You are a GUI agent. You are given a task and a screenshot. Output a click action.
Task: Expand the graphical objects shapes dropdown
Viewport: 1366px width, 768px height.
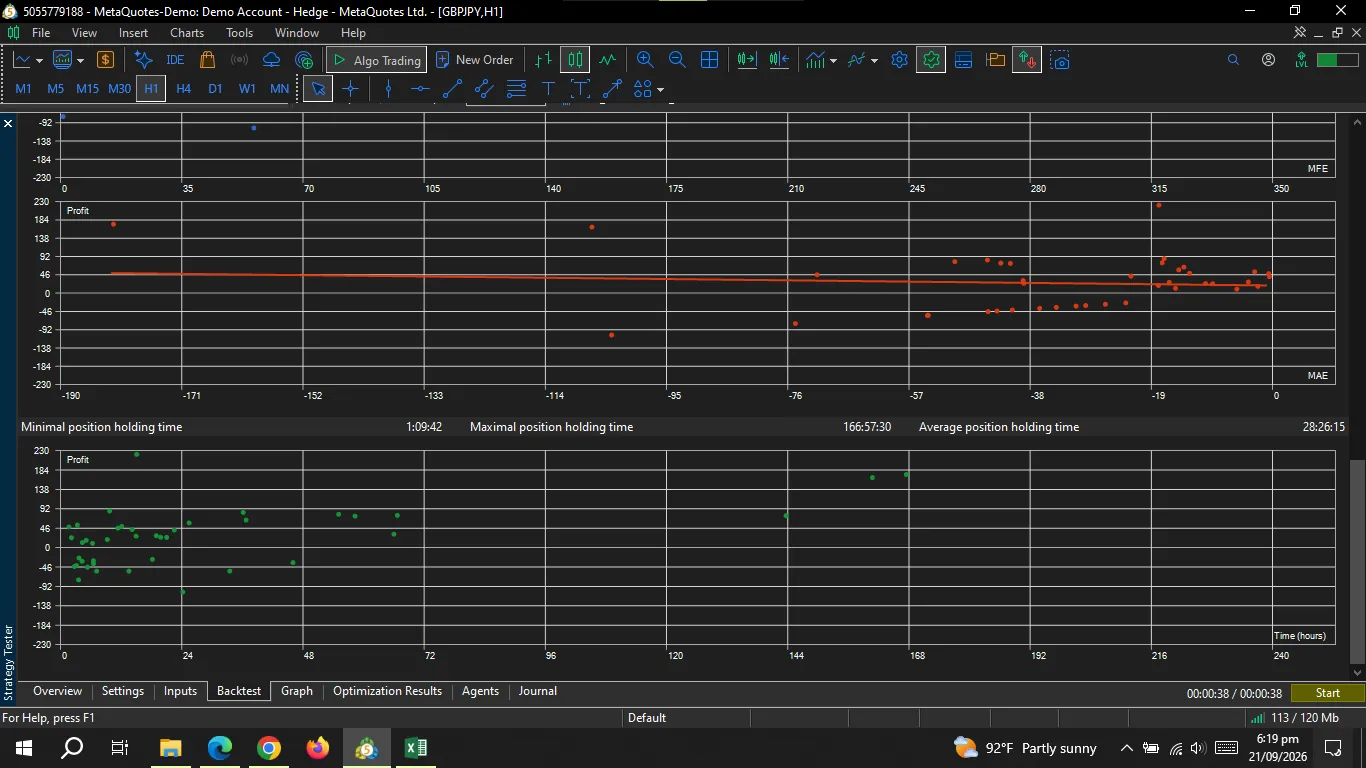coord(660,90)
